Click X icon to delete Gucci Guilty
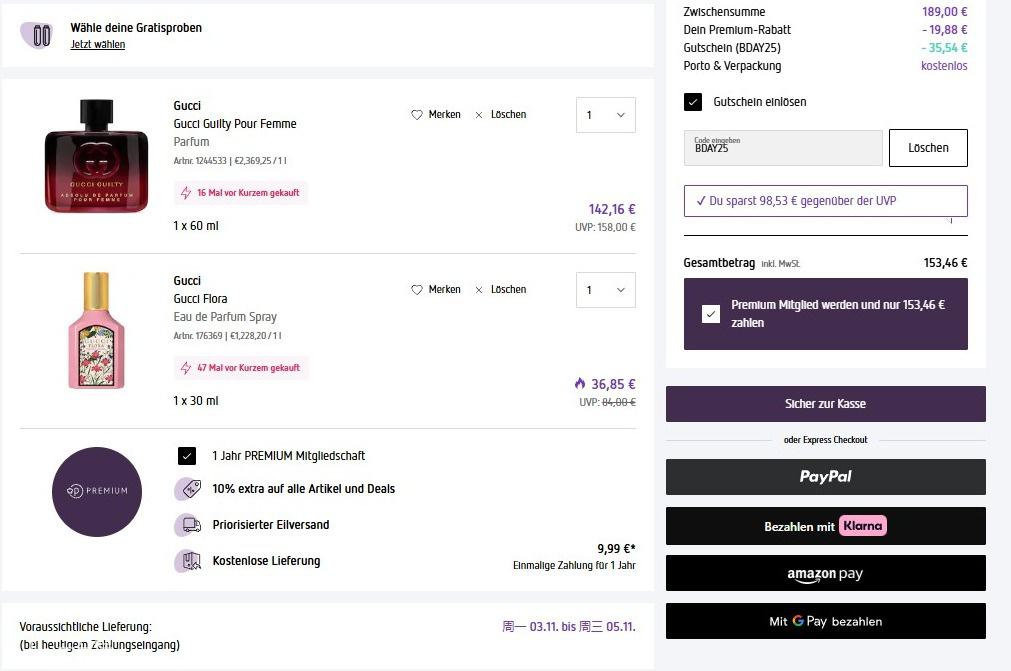Screen dimensions: 1011x671 pos(479,115)
